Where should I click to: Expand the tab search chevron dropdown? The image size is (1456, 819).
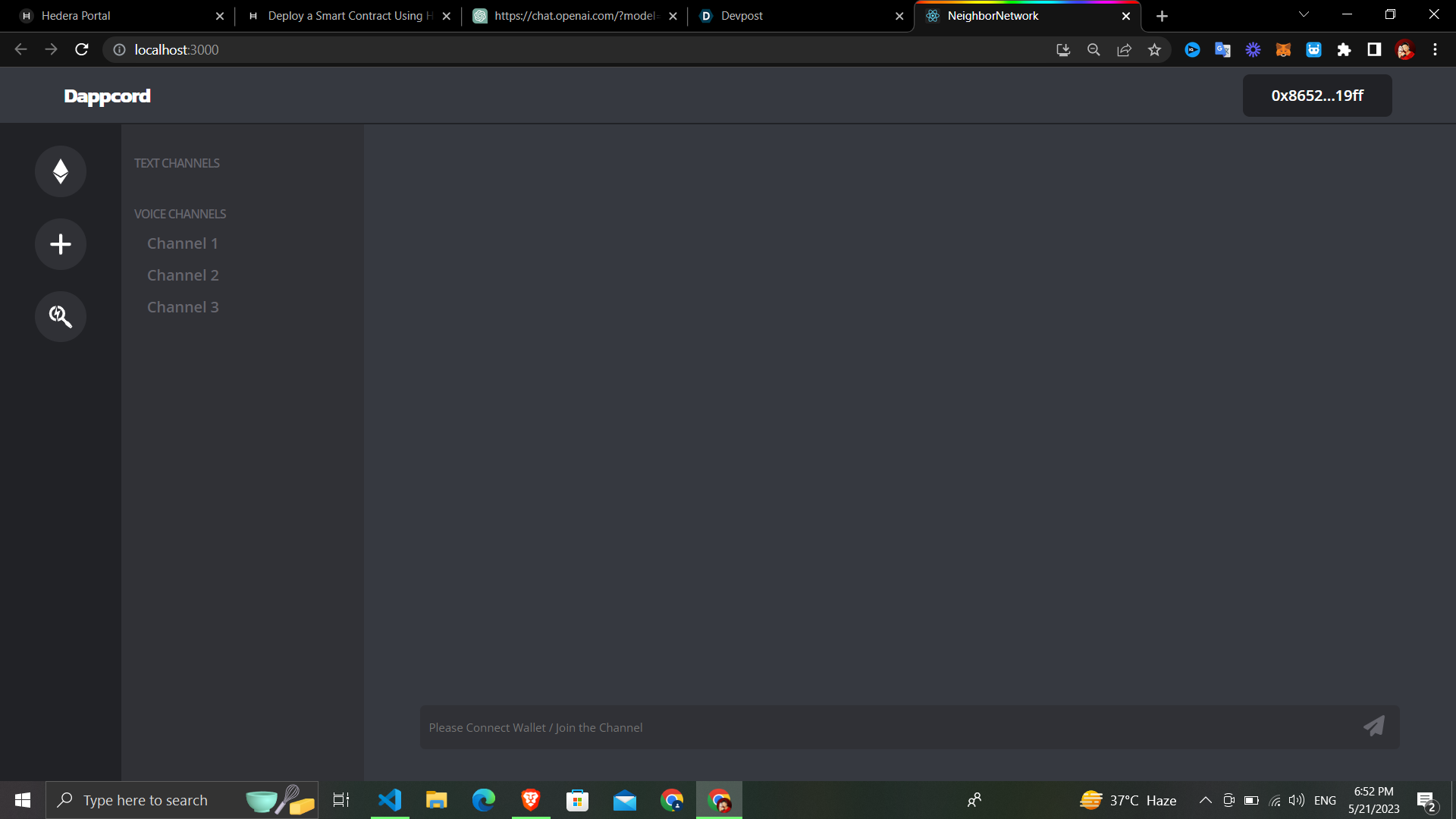pos(1304,15)
